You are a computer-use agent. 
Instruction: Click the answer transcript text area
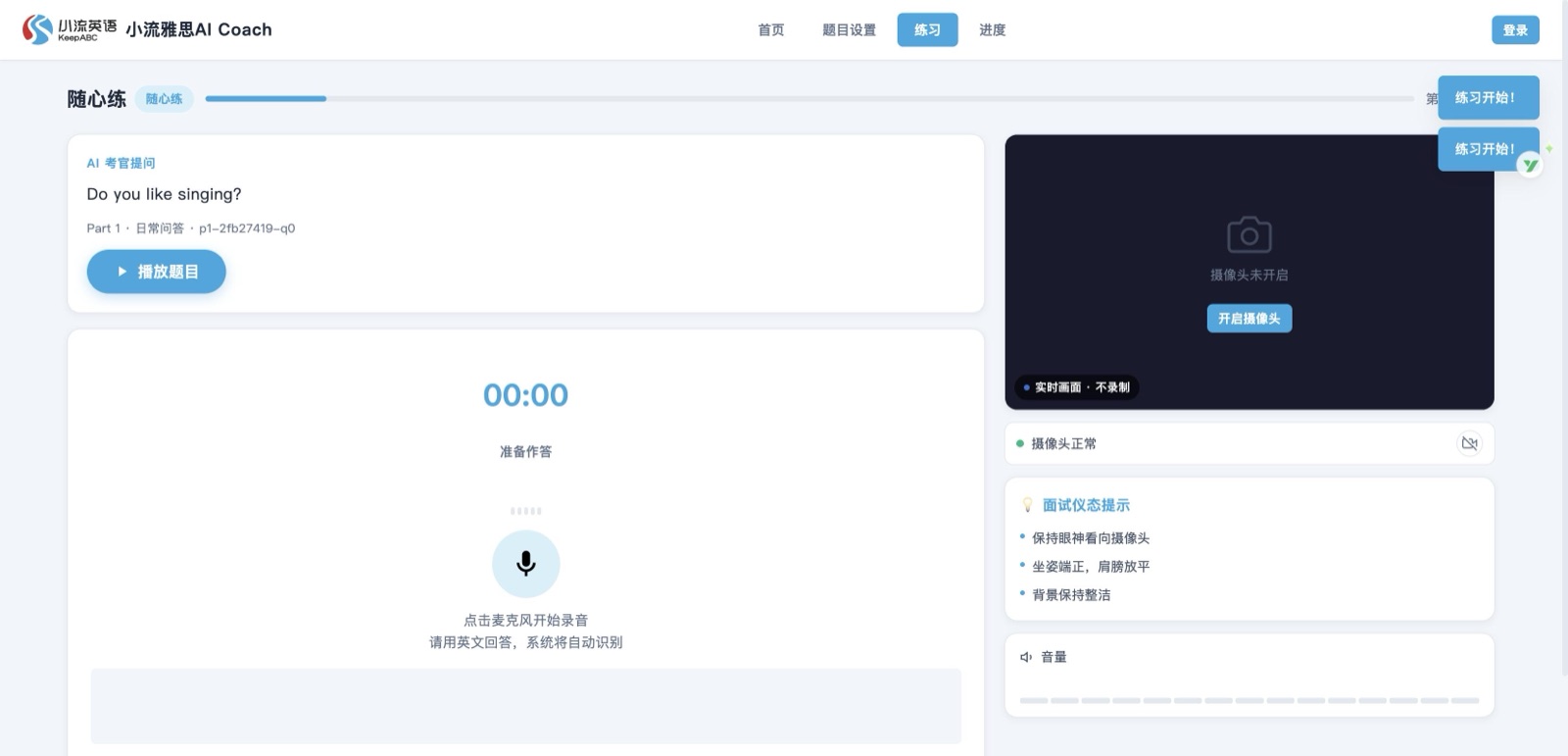526,706
